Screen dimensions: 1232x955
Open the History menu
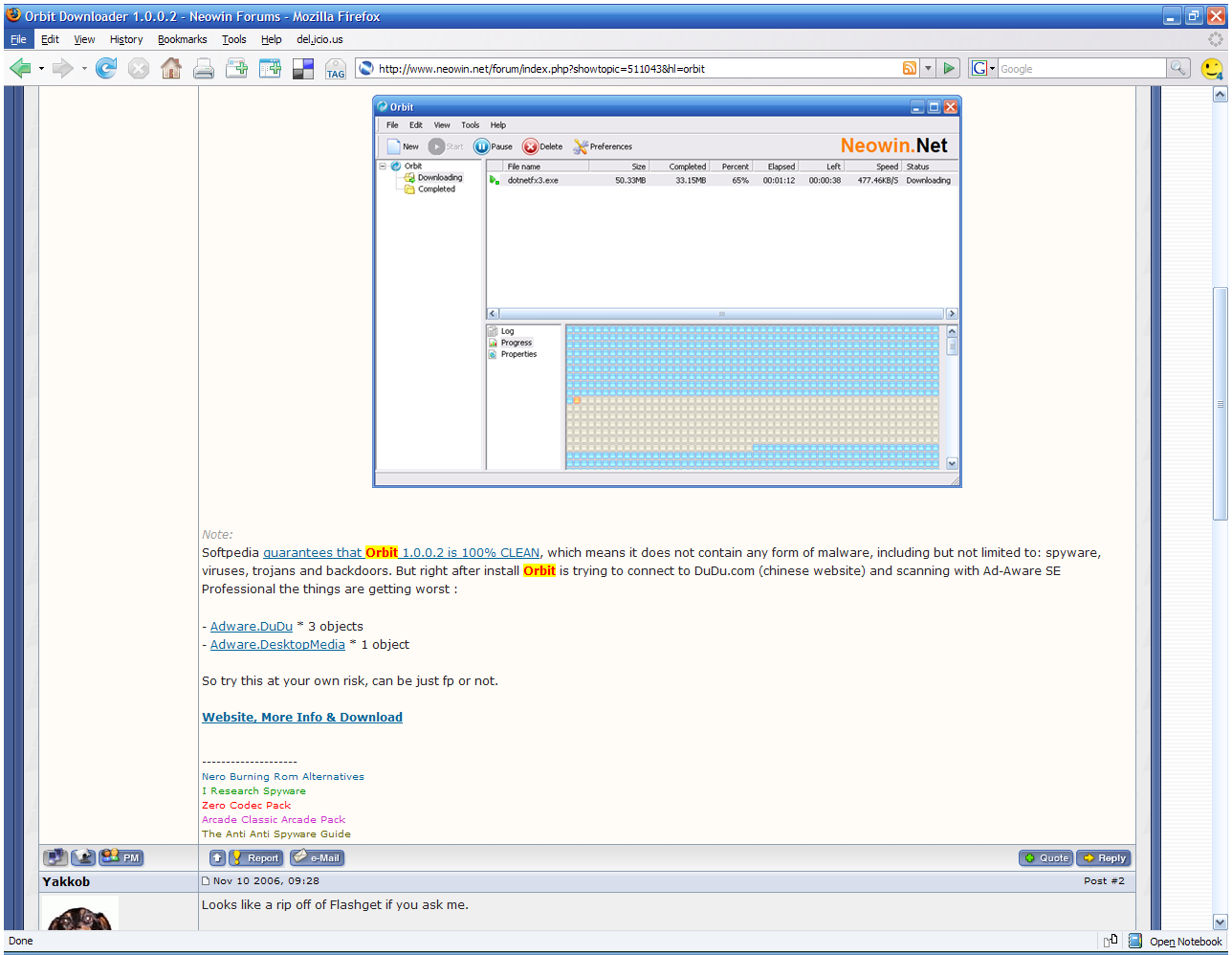pos(126,39)
